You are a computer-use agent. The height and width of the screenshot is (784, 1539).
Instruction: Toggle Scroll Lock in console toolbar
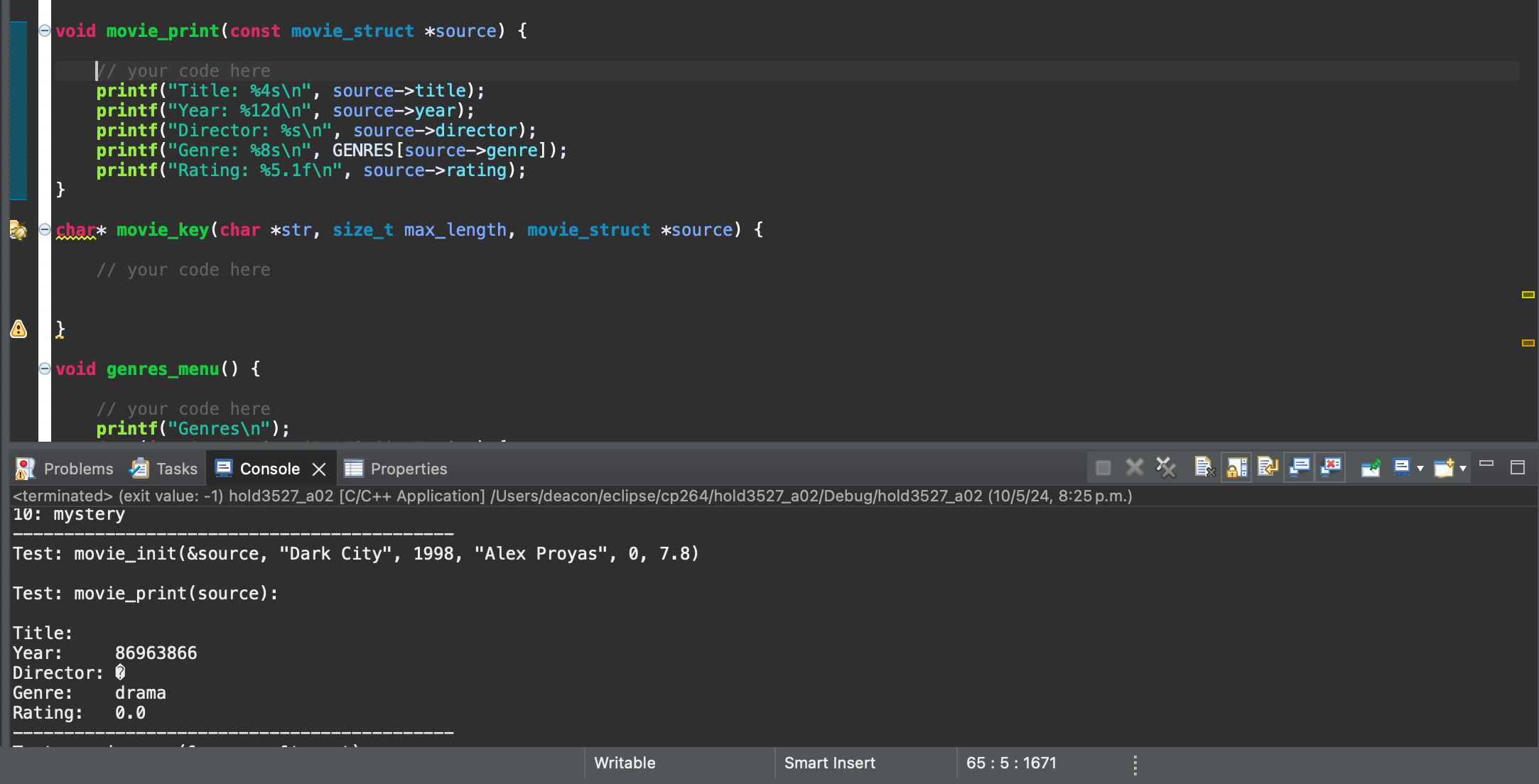1236,467
